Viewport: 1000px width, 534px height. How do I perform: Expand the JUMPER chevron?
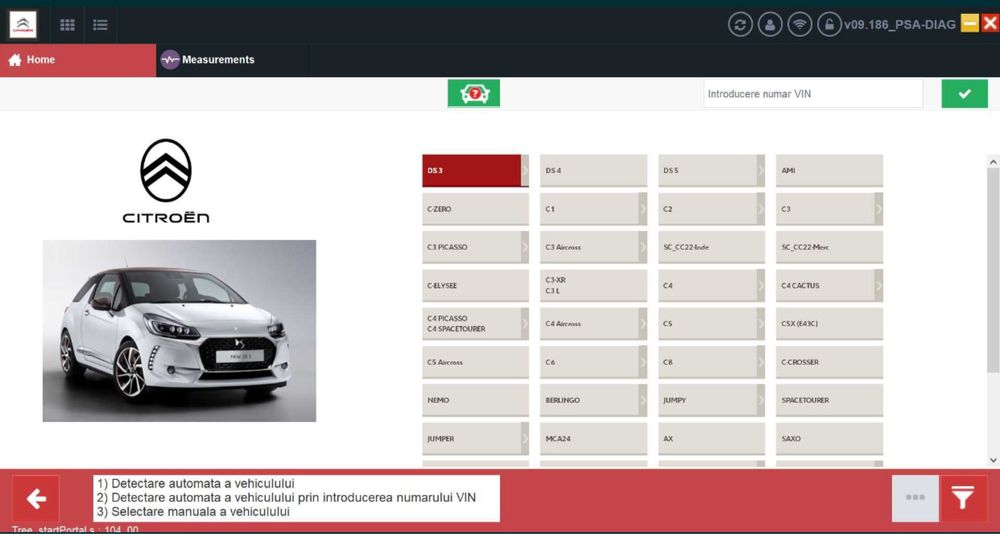click(x=525, y=438)
